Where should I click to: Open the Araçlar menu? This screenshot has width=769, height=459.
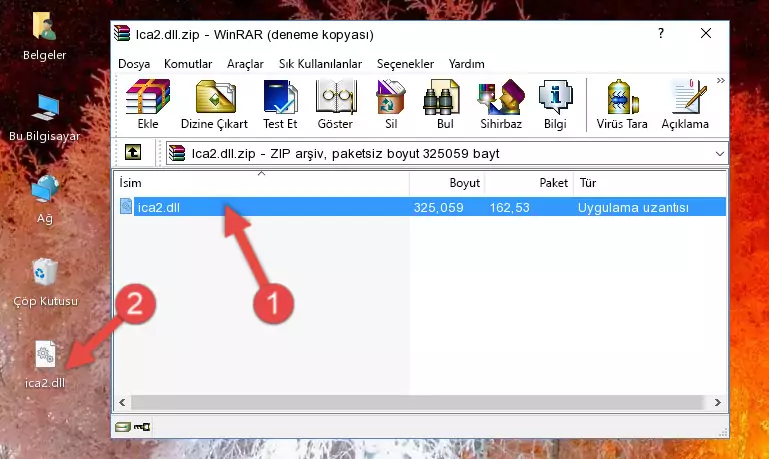(x=245, y=64)
